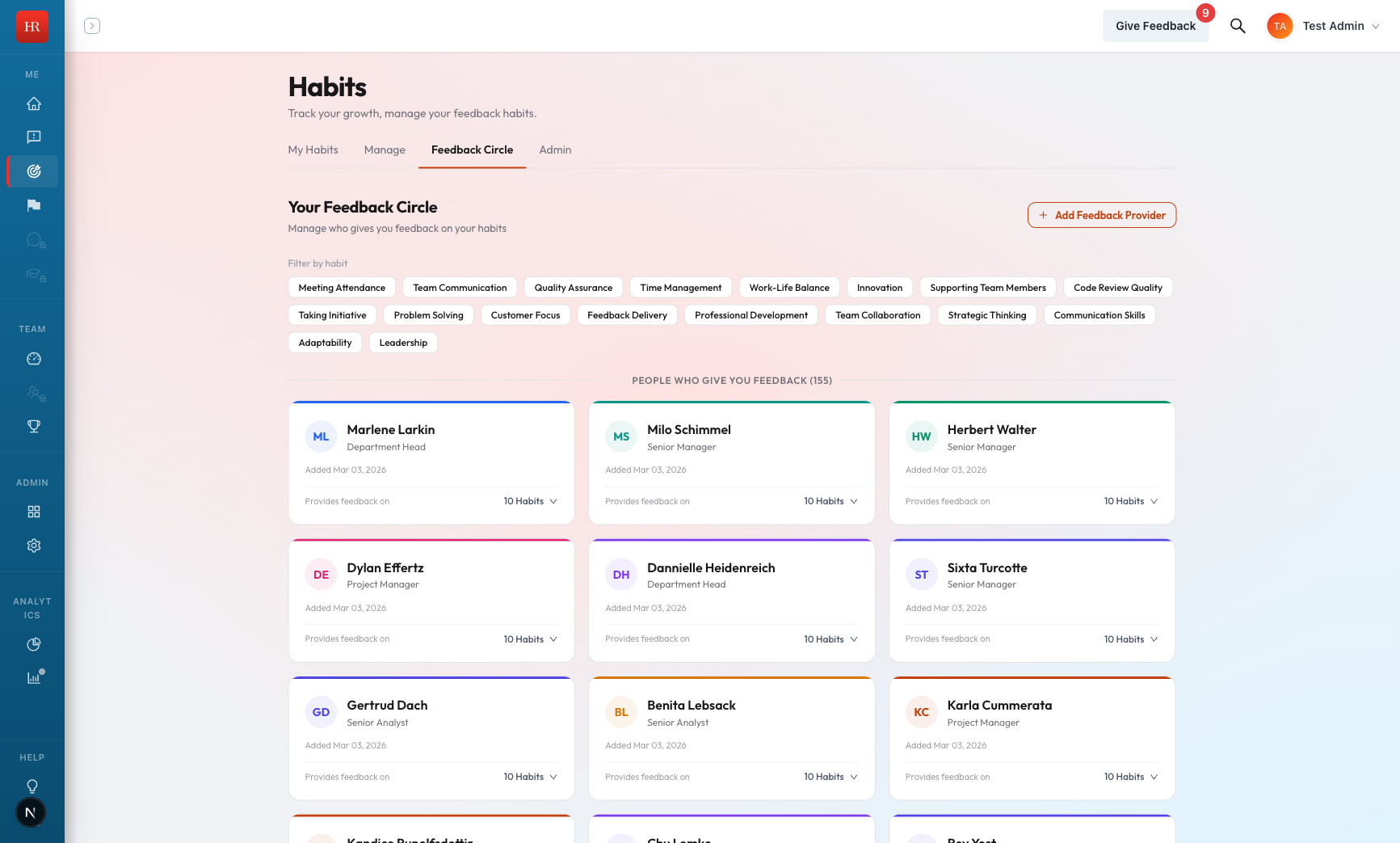Image resolution: width=1400 pixels, height=843 pixels.
Task: Select the lightbulb icon under HELP
Action: click(33, 786)
